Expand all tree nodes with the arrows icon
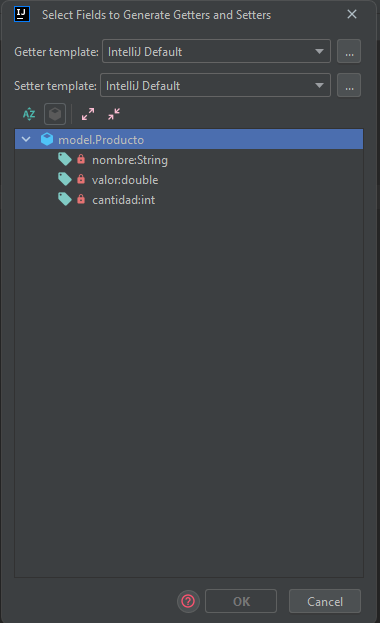 pyautogui.click(x=88, y=114)
